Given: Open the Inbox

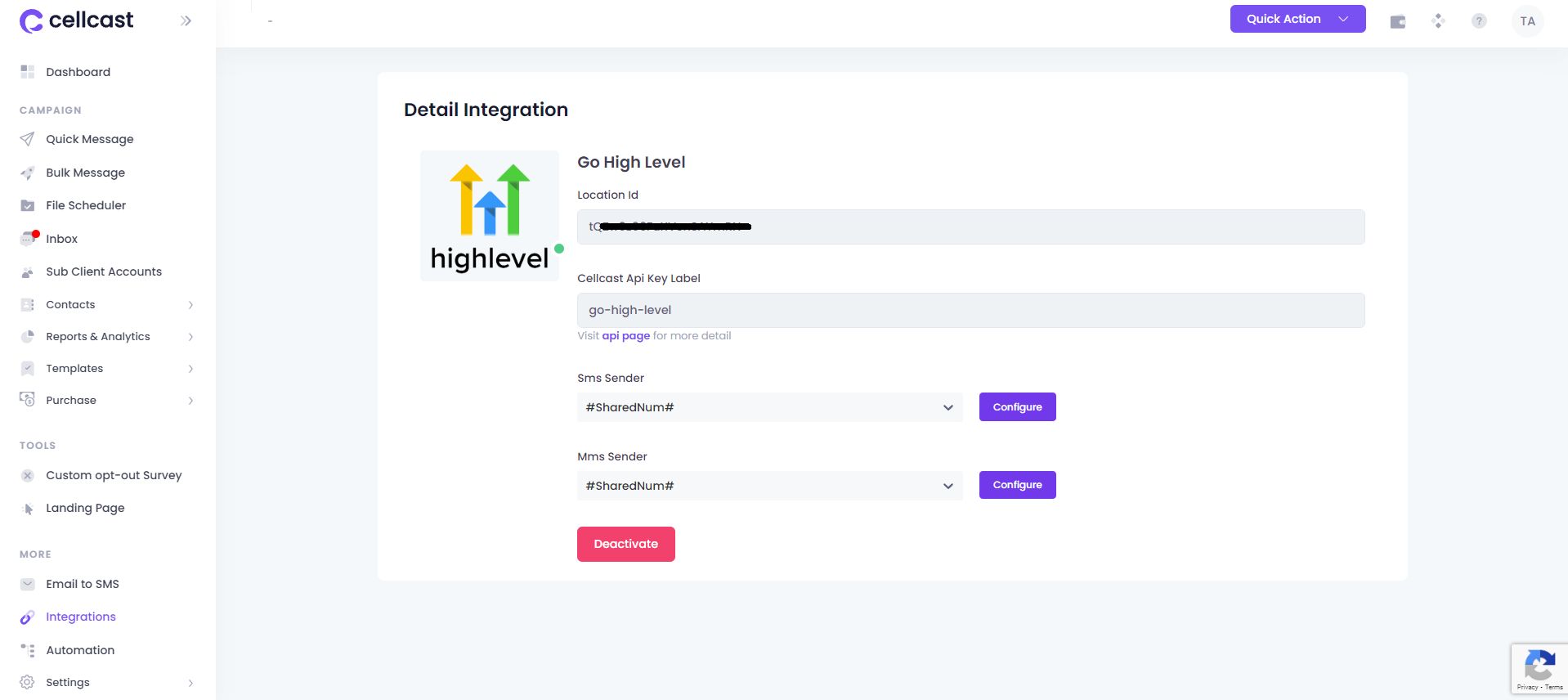Looking at the screenshot, I should coord(62,239).
